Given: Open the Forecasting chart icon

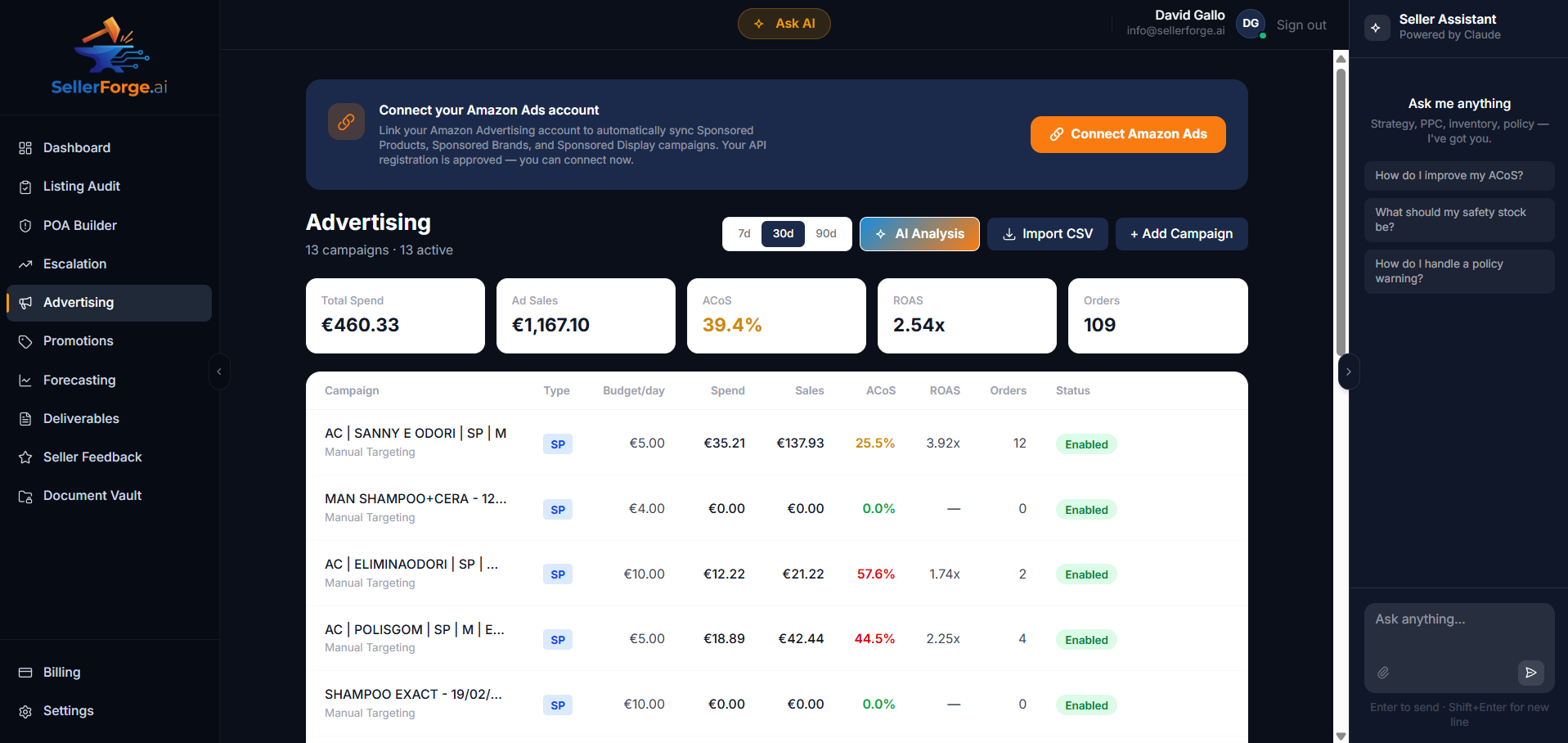Looking at the screenshot, I should pyautogui.click(x=25, y=380).
